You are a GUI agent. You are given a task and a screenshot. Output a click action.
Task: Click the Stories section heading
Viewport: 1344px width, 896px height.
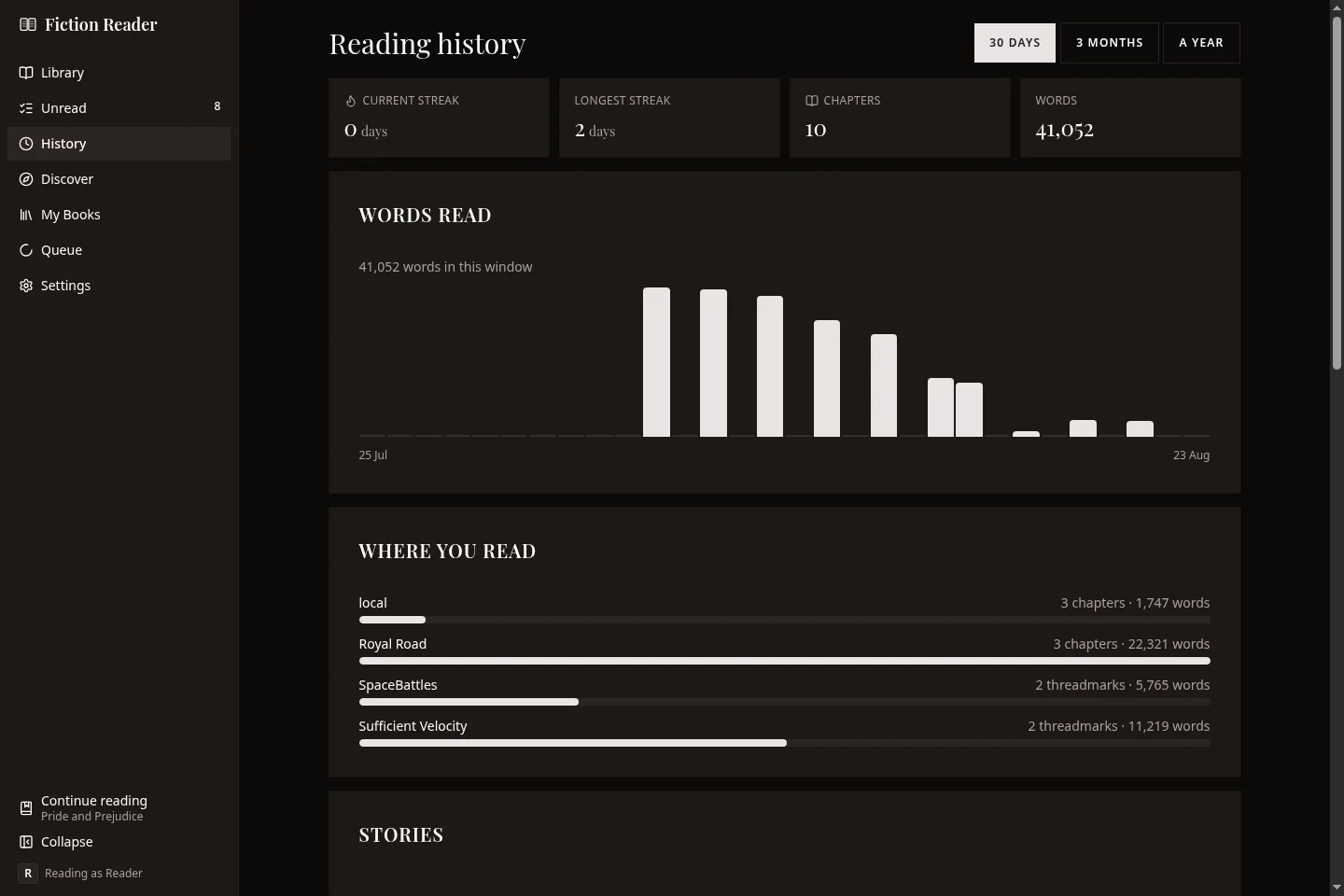point(401,834)
